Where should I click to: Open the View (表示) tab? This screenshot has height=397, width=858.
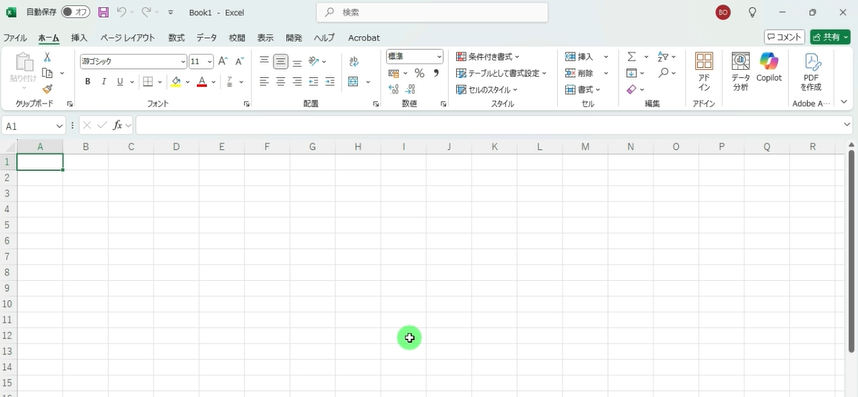pos(265,38)
